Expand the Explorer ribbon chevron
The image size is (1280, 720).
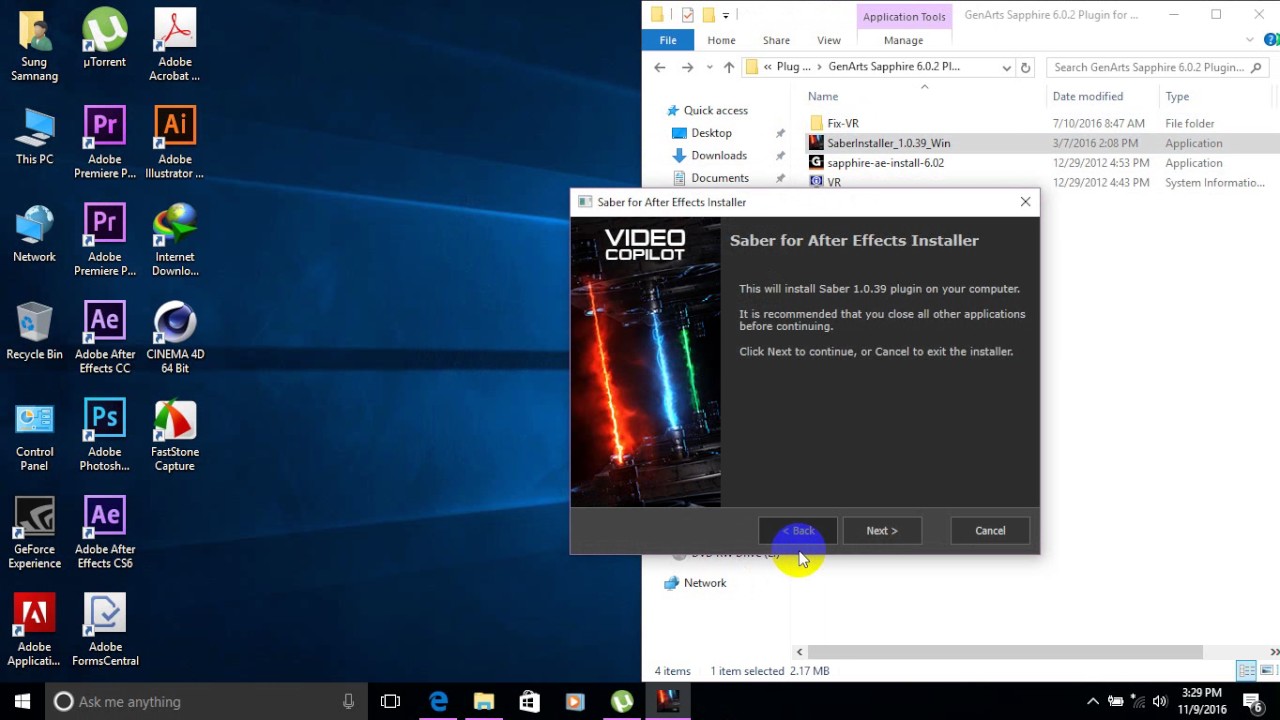(x=1250, y=40)
